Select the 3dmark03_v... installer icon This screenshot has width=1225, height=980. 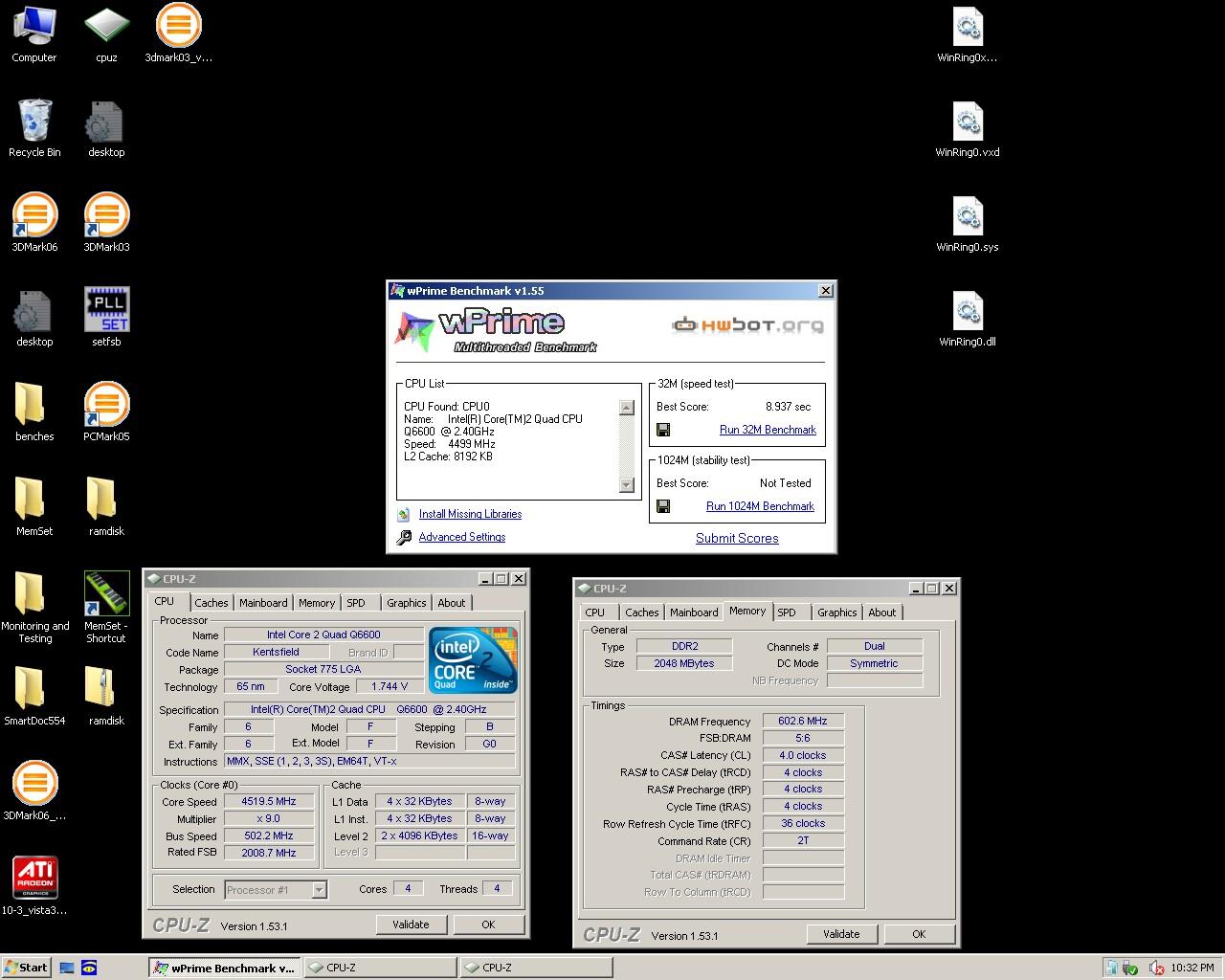pos(178,33)
